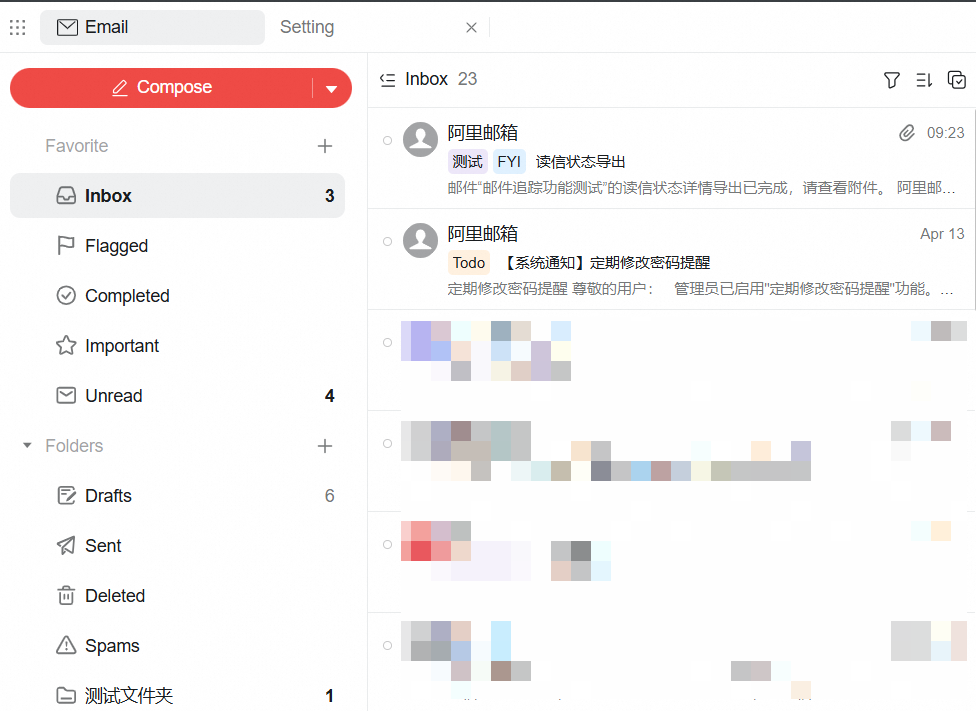This screenshot has height=711, width=976.
Task: Open the email 【系统通知】定期修改密码提醒
Action: 671,259
